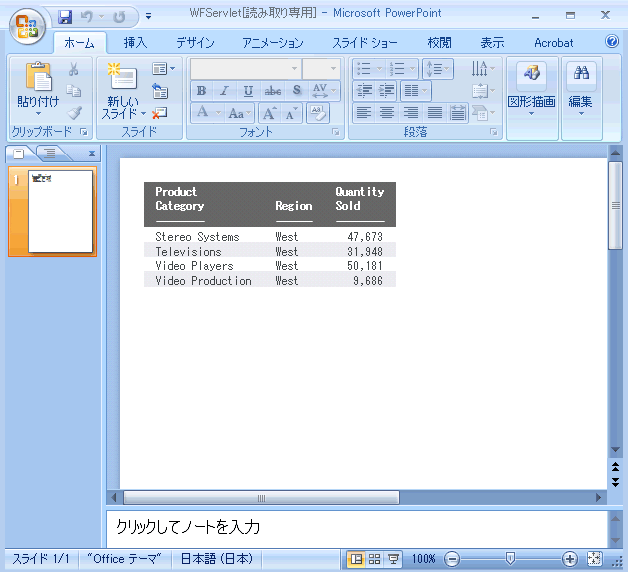The height and width of the screenshot is (572, 628).
Task: Click the Reset slide icon
Action: click(160, 91)
